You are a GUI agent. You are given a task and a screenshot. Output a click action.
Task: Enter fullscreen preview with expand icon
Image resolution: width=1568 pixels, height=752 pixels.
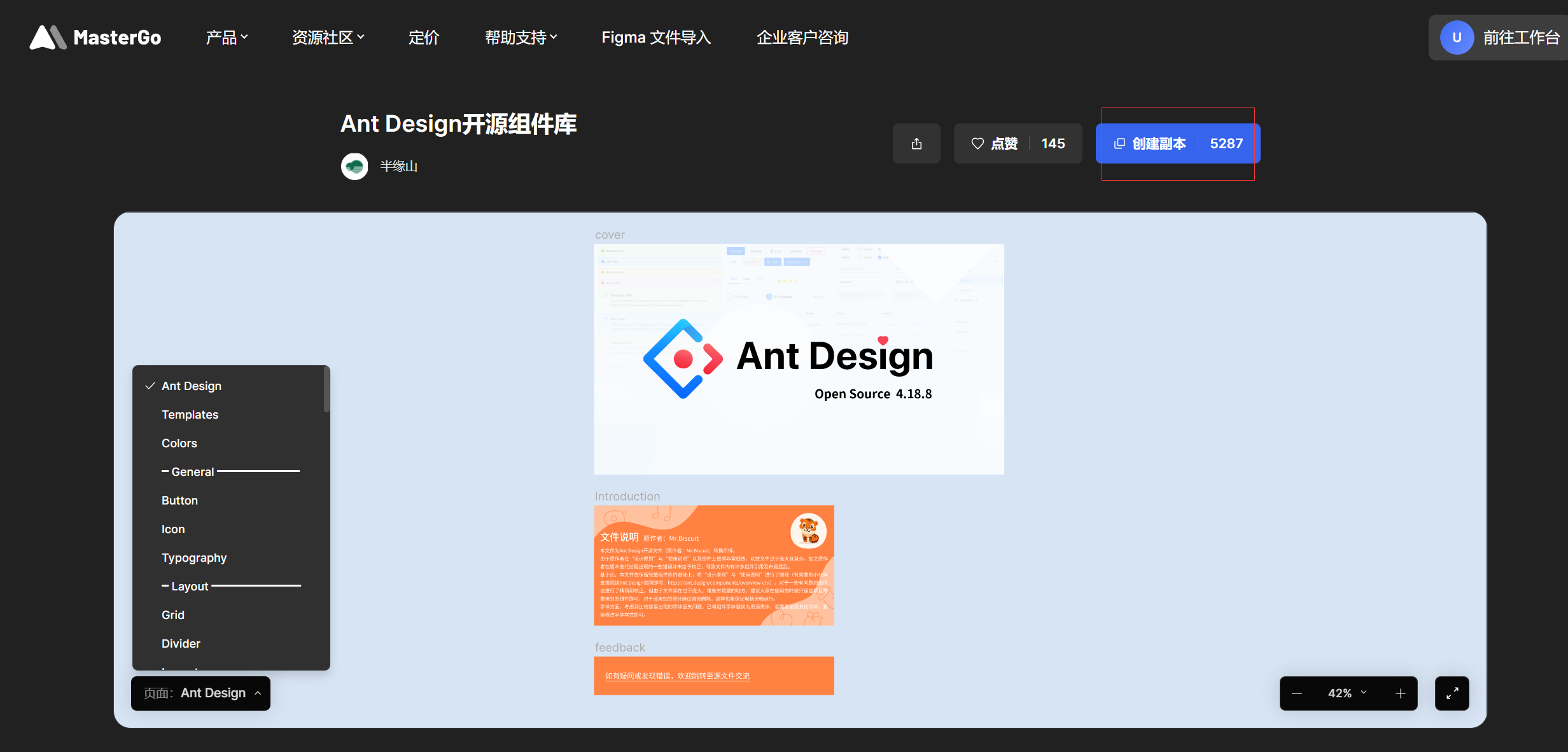click(1452, 693)
